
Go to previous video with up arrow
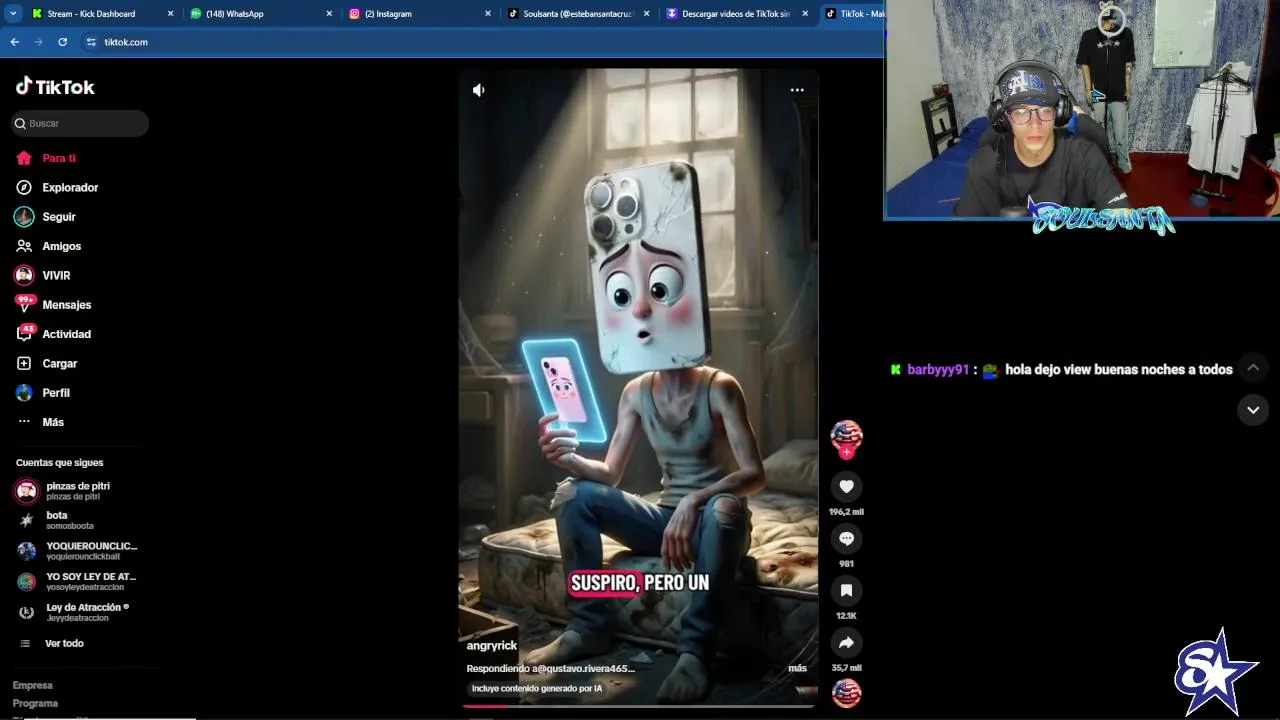coord(1253,368)
